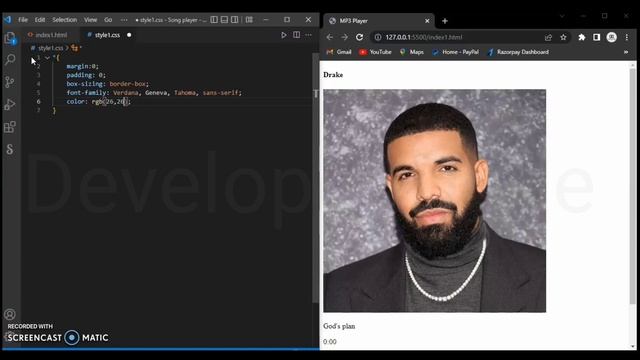640x360 pixels.
Task: Split the editor to the right
Action: click(297, 35)
